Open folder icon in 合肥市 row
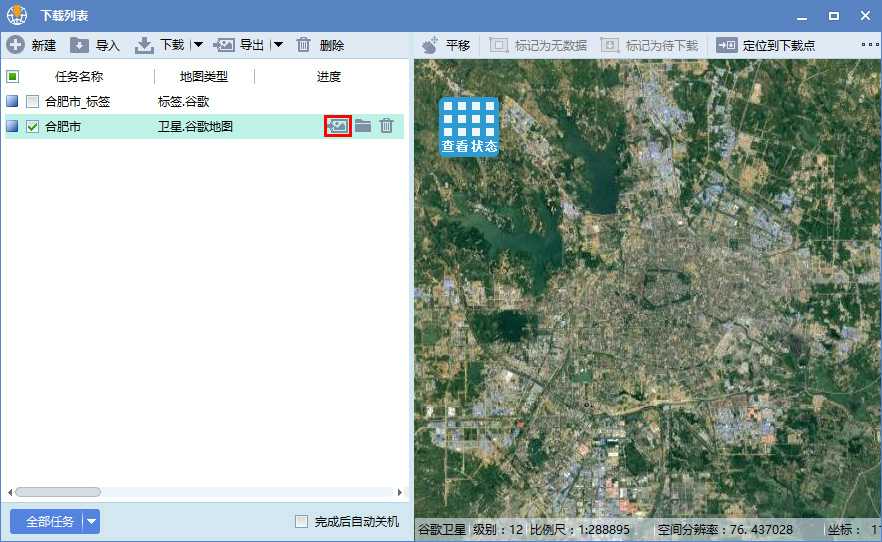This screenshot has height=542, width=882. click(363, 126)
